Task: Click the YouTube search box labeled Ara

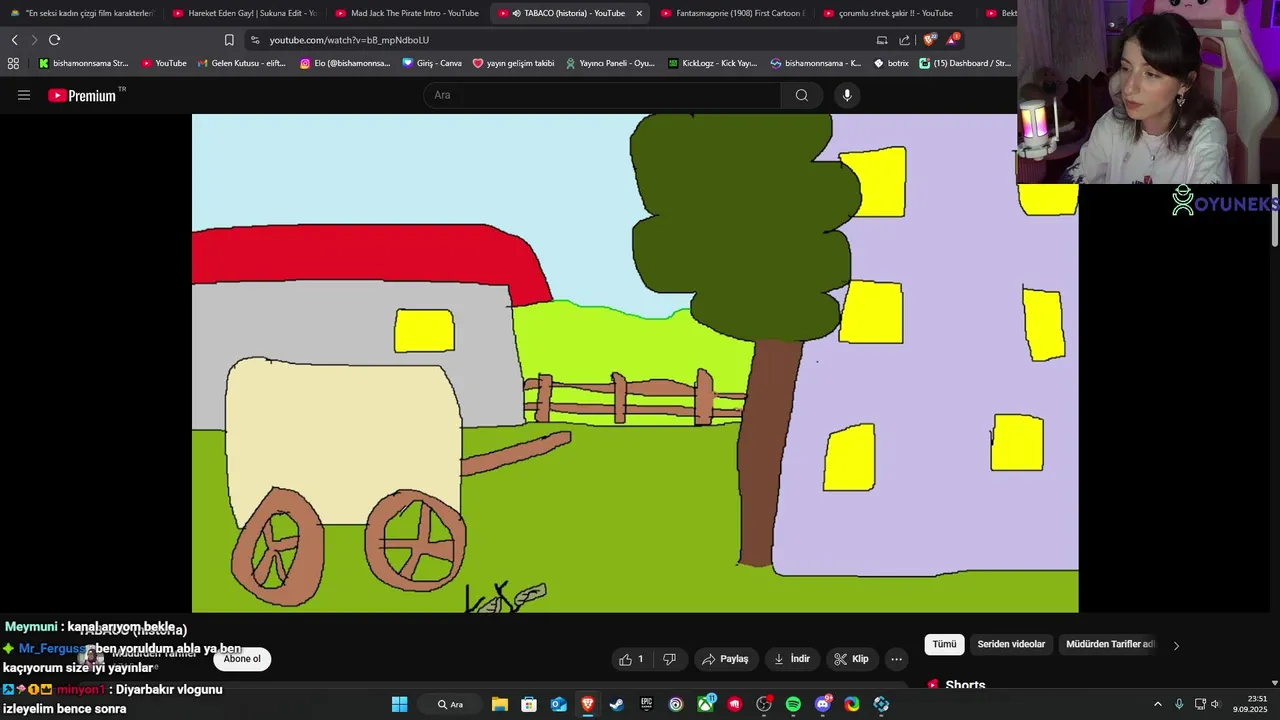Action: click(602, 95)
